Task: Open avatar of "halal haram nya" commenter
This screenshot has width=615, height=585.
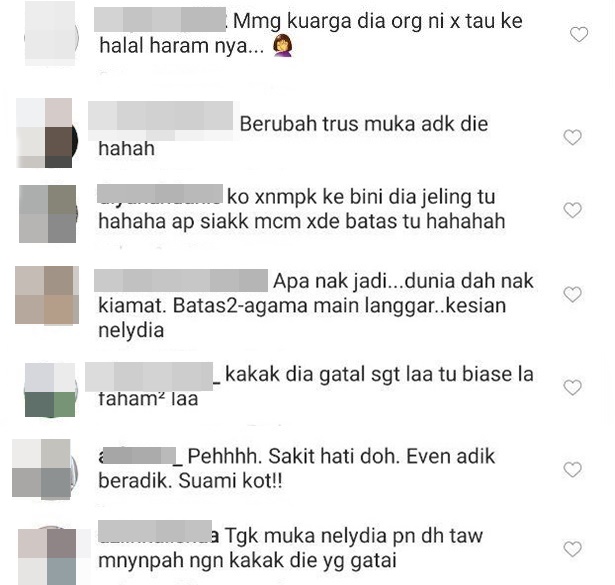Action: click(51, 35)
